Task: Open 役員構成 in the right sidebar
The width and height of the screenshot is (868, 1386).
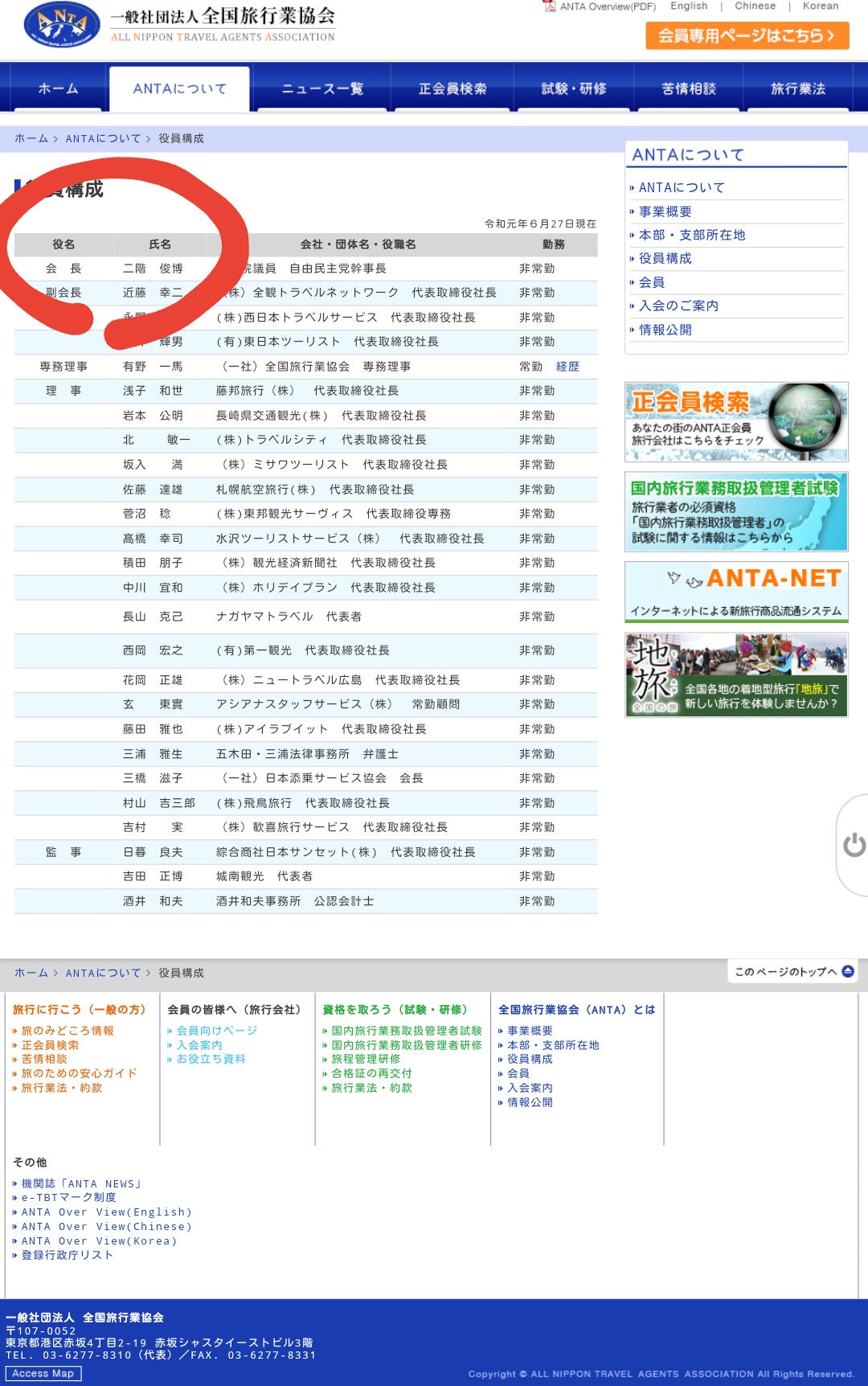Action: [665, 258]
